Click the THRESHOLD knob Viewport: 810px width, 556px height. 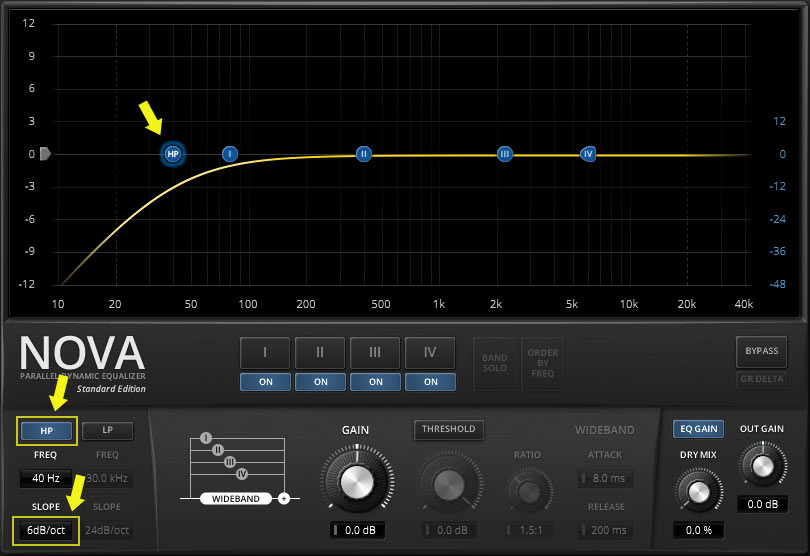(449, 485)
